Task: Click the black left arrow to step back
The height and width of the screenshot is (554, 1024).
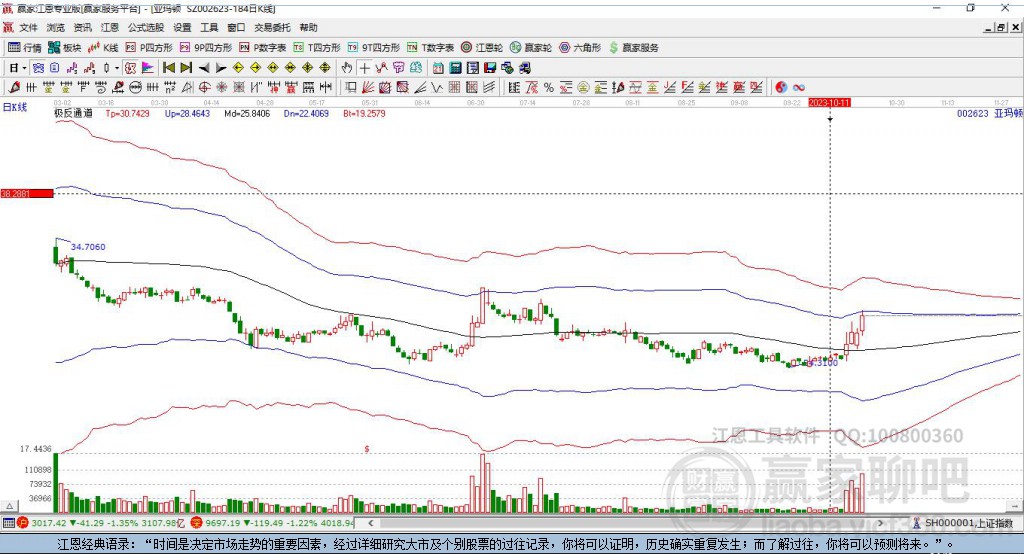Action: pos(204,68)
